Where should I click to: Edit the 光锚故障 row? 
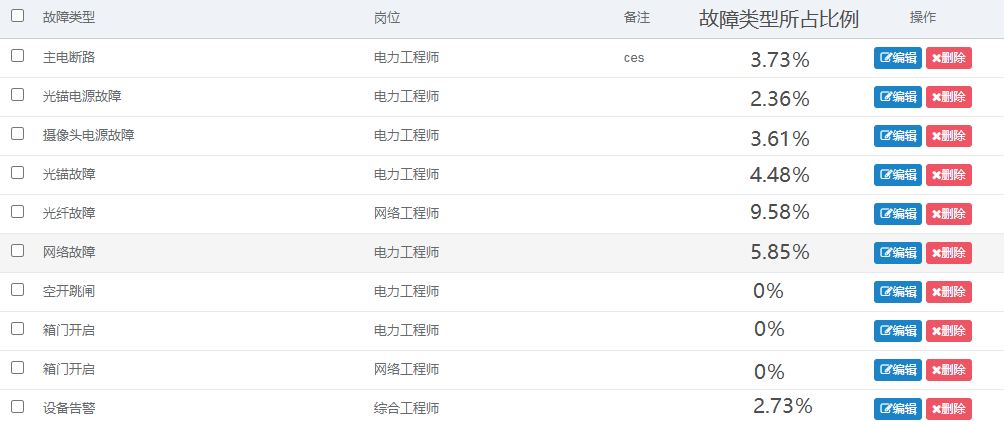[897, 175]
